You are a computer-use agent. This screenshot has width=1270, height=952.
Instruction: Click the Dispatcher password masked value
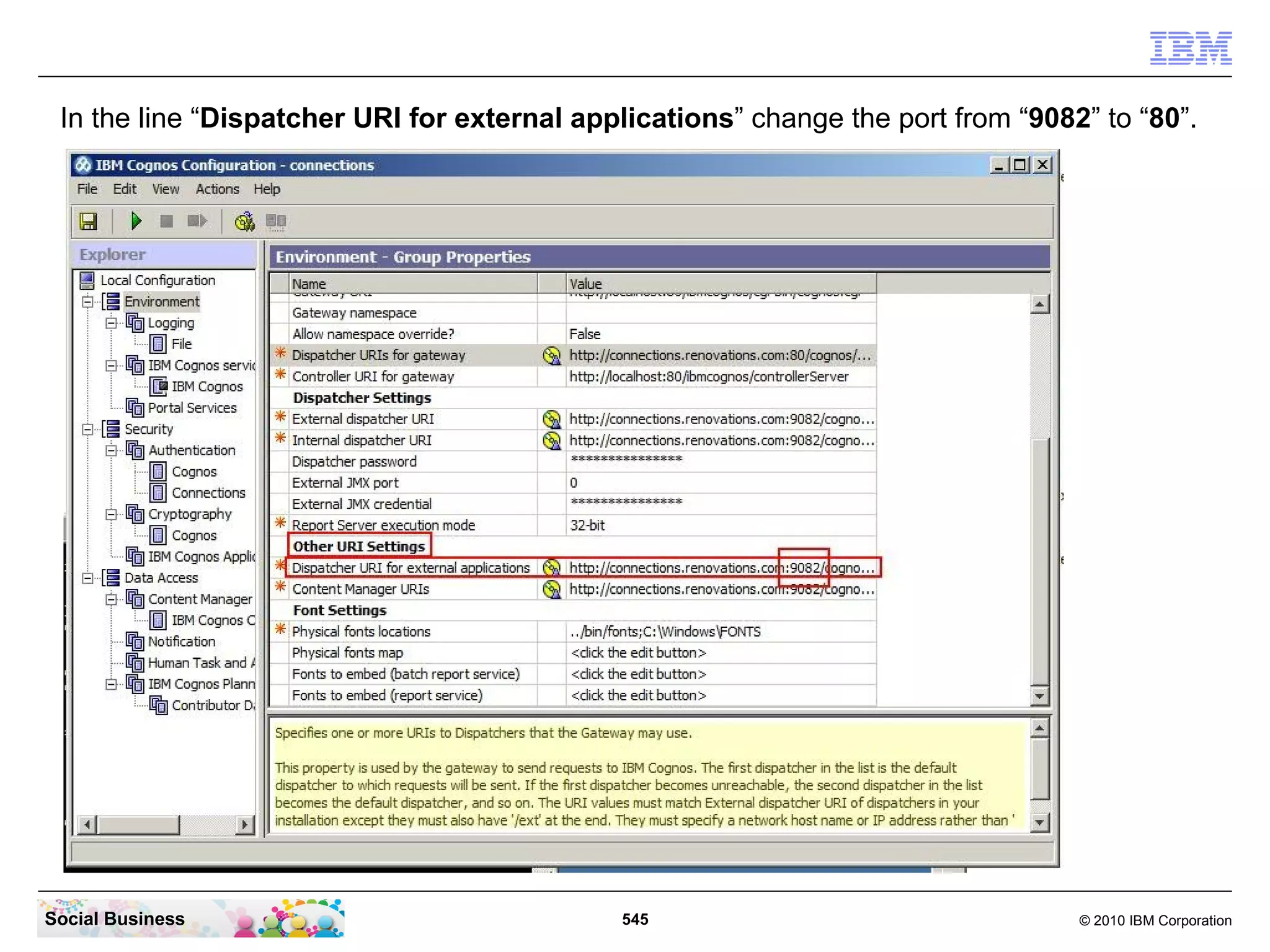(x=722, y=462)
